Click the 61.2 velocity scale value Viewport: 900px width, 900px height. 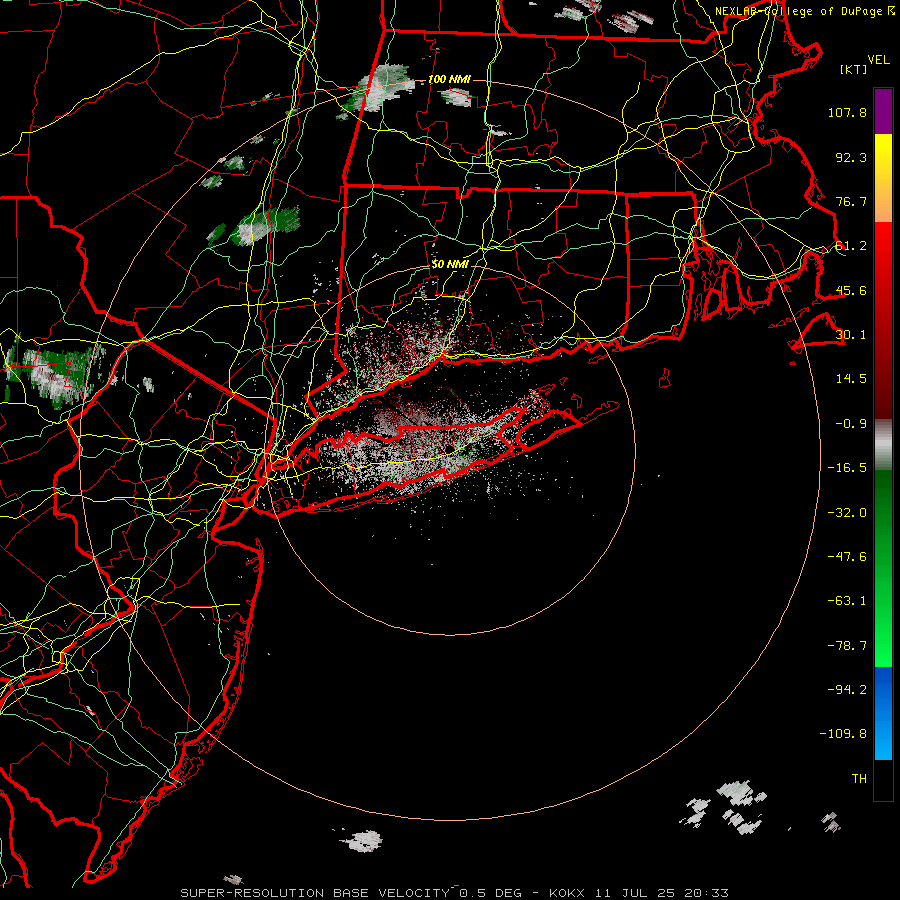click(x=851, y=246)
